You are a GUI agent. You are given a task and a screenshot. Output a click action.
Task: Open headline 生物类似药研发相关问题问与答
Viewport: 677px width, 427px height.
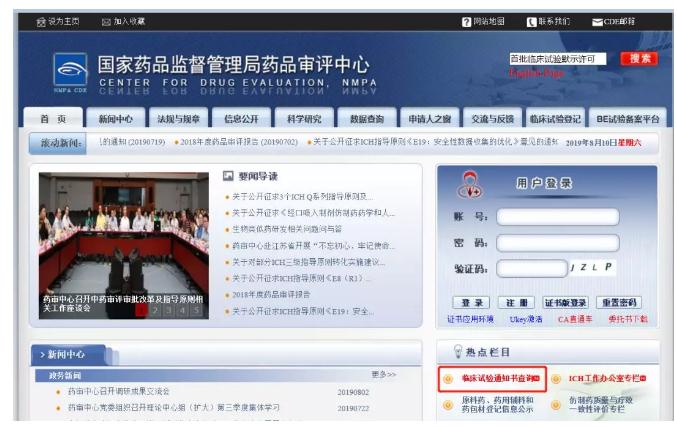287,229
